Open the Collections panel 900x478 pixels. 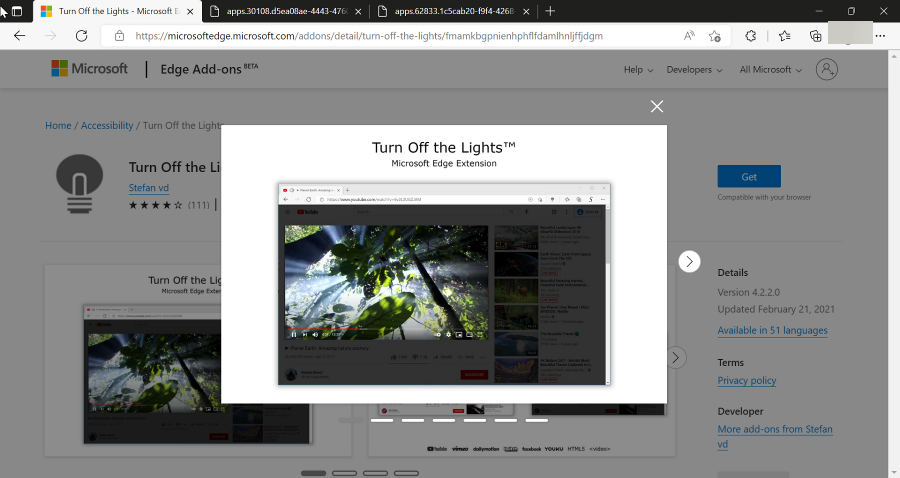click(815, 36)
